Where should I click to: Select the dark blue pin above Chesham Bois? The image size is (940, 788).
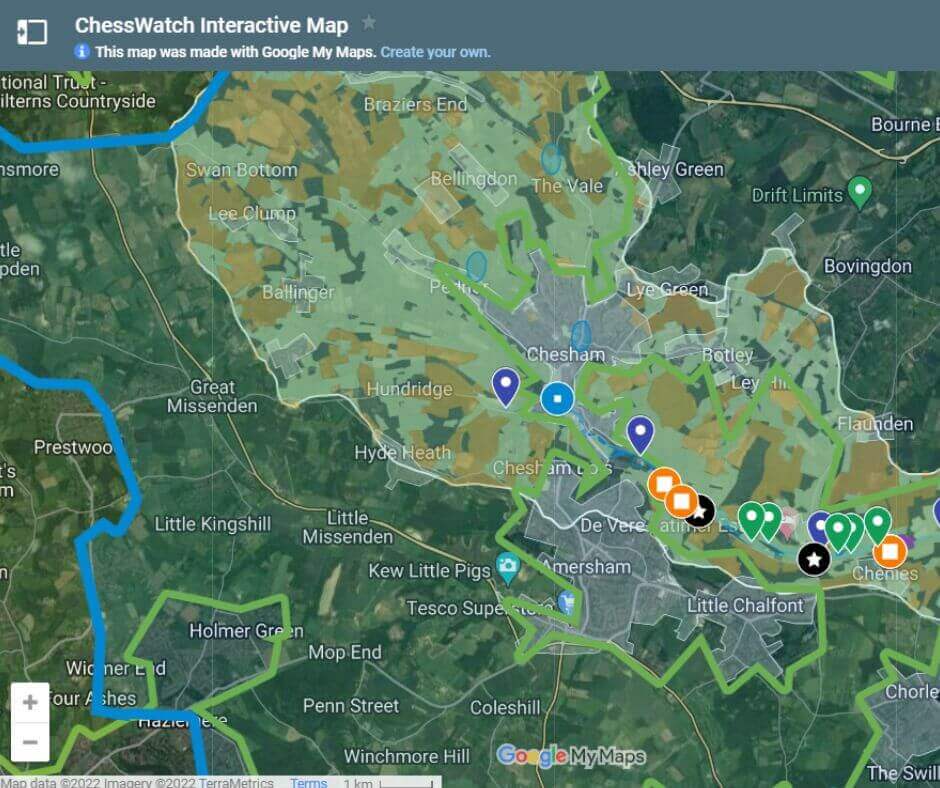pos(640,432)
